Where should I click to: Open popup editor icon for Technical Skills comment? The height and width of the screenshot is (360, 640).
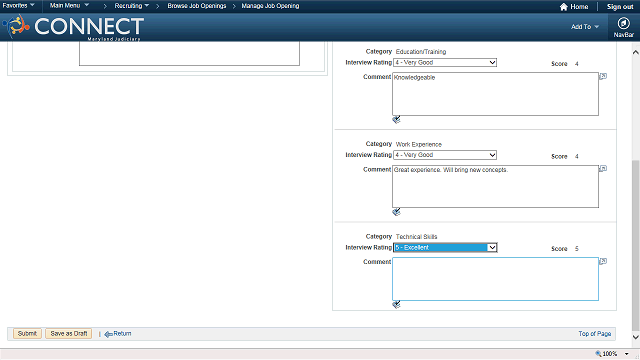tap(603, 261)
